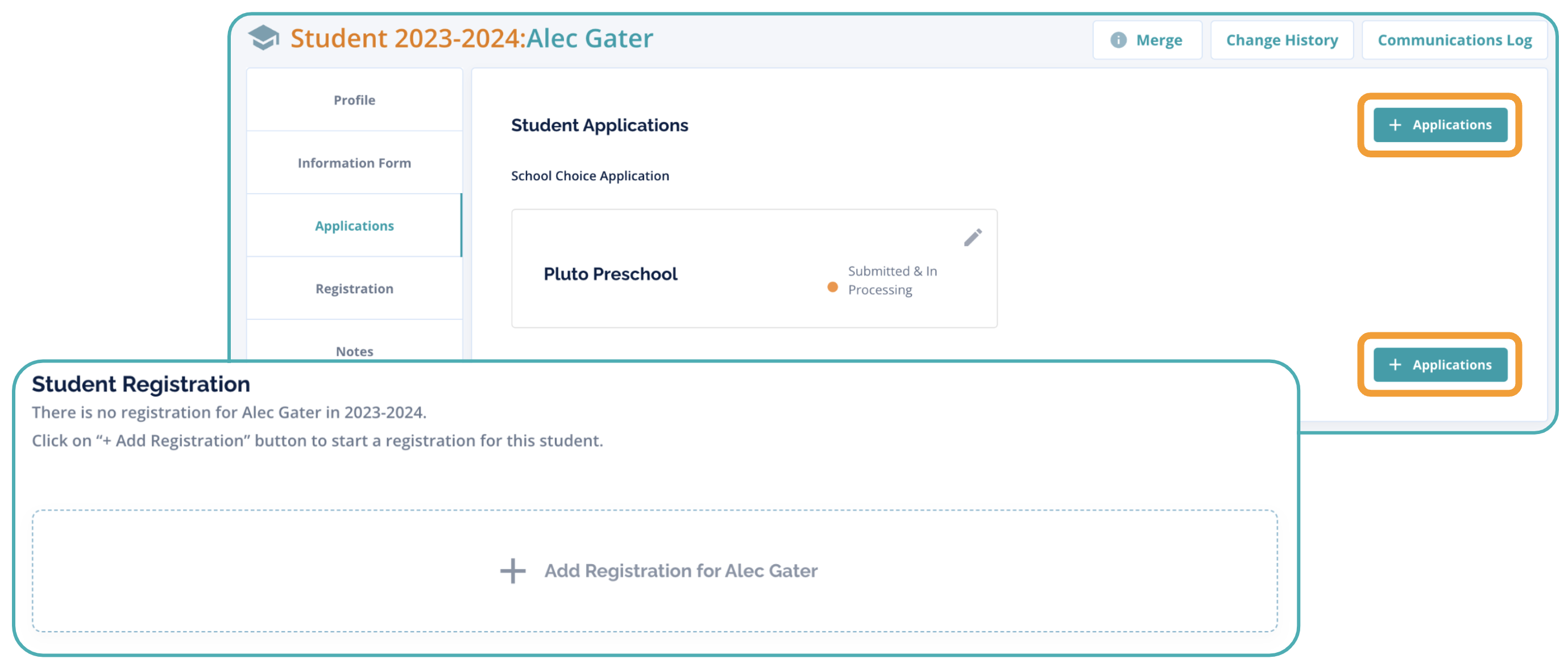Open the Notes sidebar tab
Image resolution: width=1568 pixels, height=667 pixels.
354,351
